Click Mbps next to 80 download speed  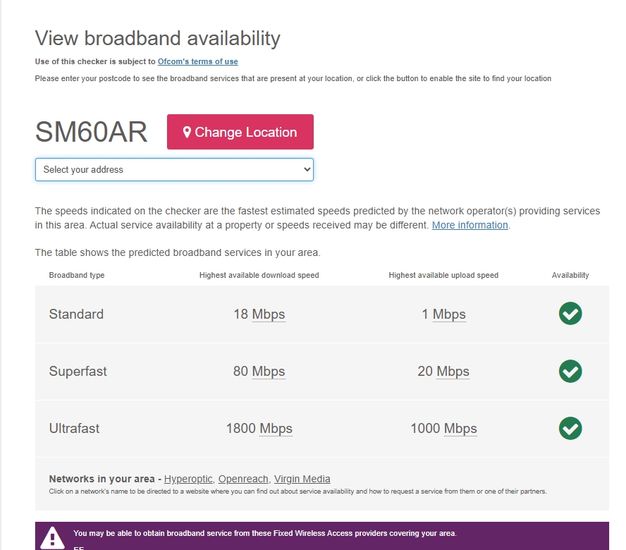coord(268,371)
